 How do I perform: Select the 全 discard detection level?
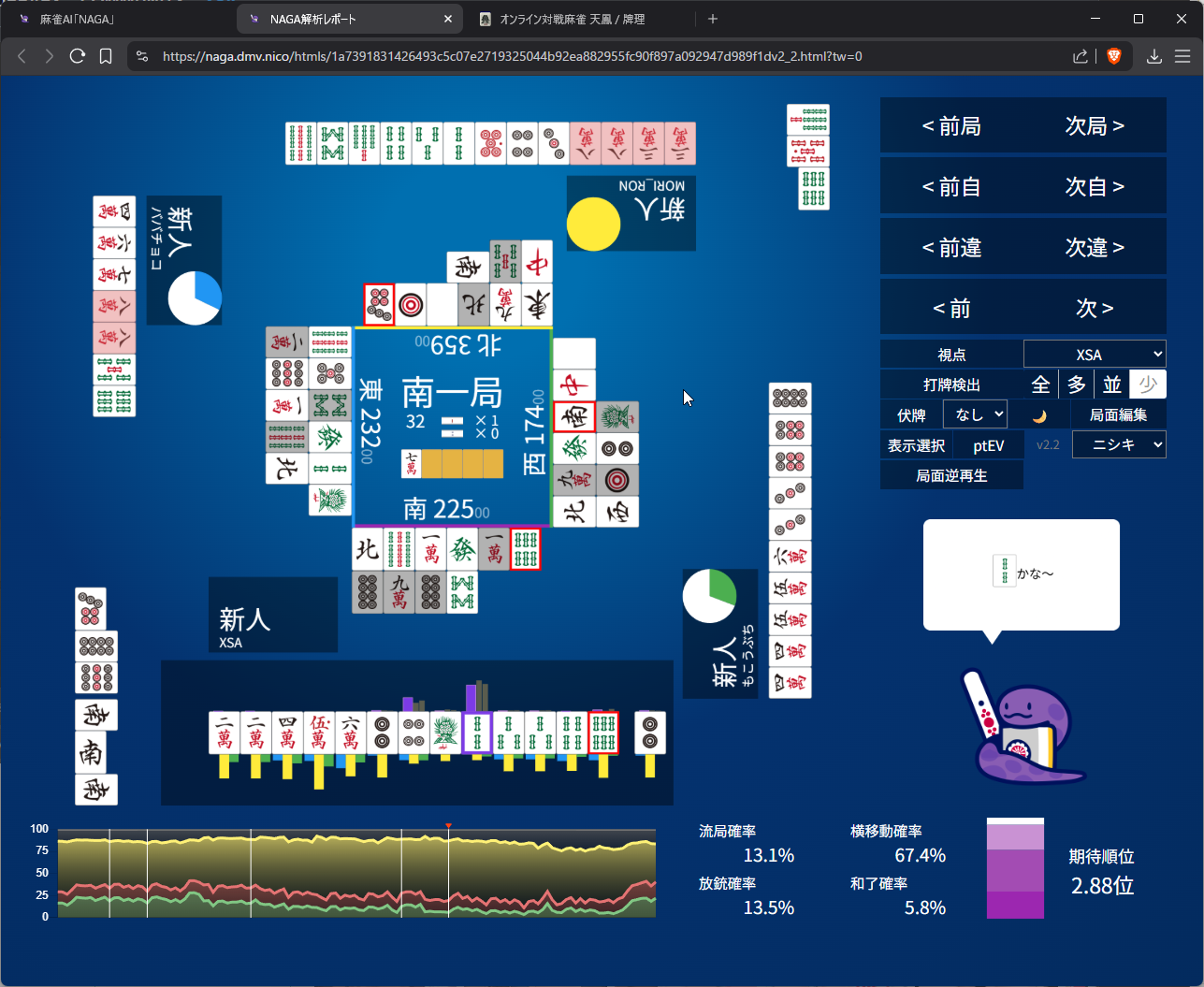(1040, 385)
